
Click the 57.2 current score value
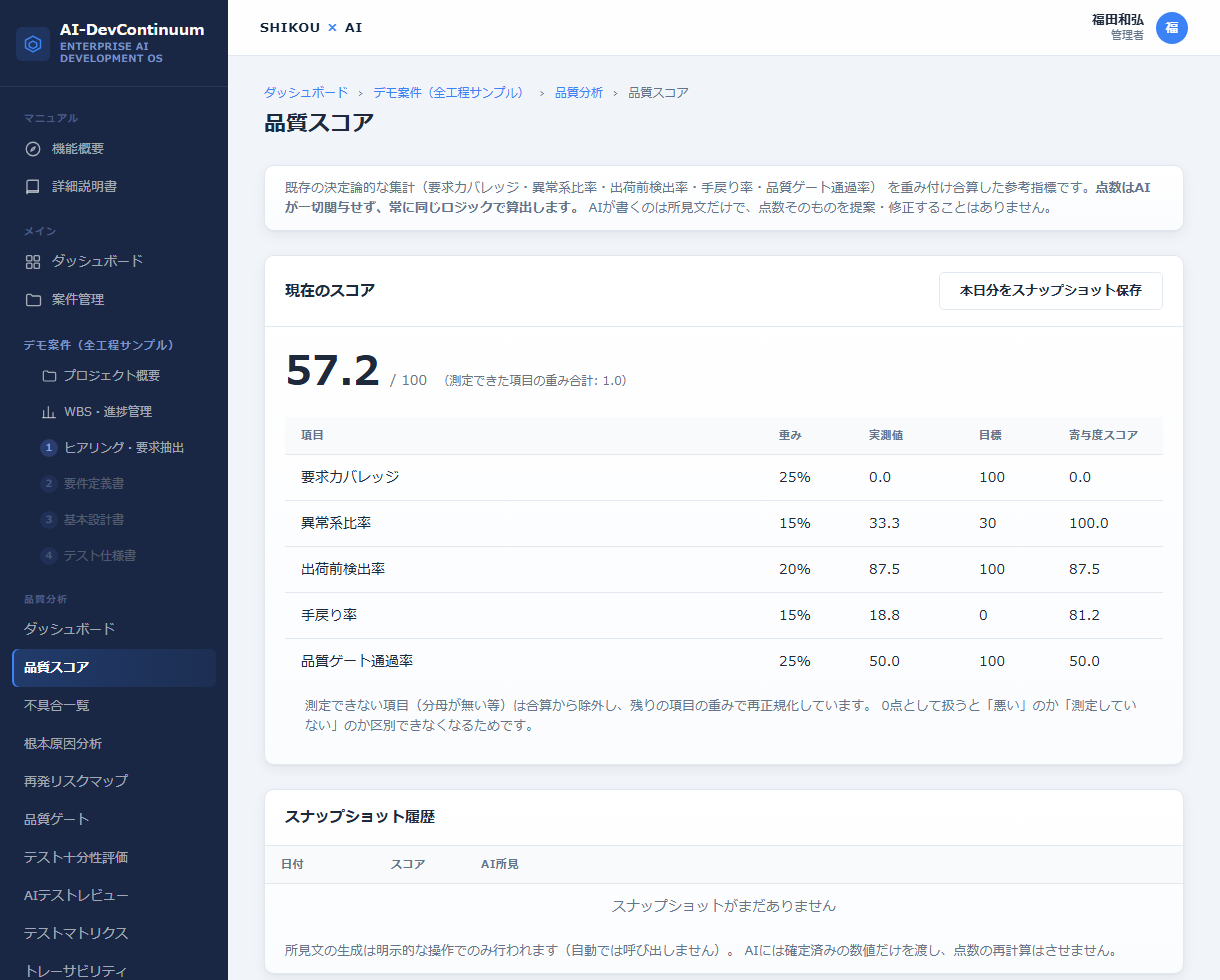(x=333, y=371)
